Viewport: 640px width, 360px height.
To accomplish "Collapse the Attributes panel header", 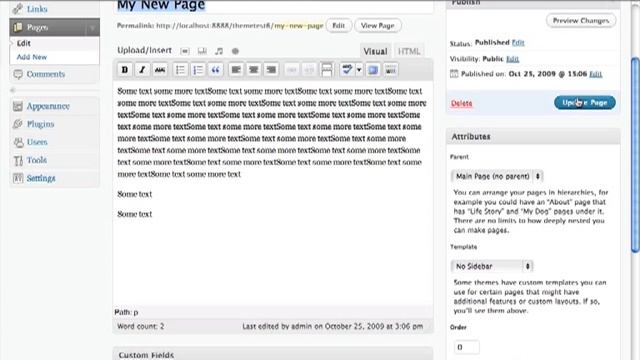I will pos(533,137).
